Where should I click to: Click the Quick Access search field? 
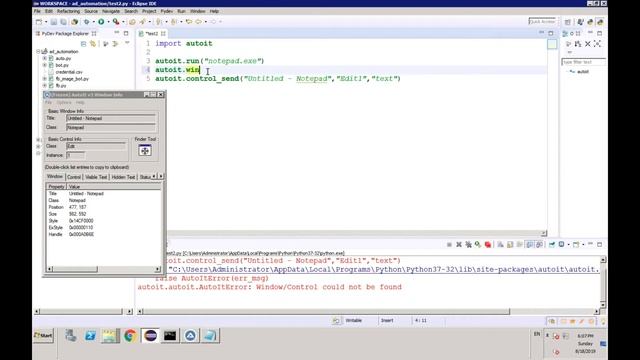(x=542, y=21)
